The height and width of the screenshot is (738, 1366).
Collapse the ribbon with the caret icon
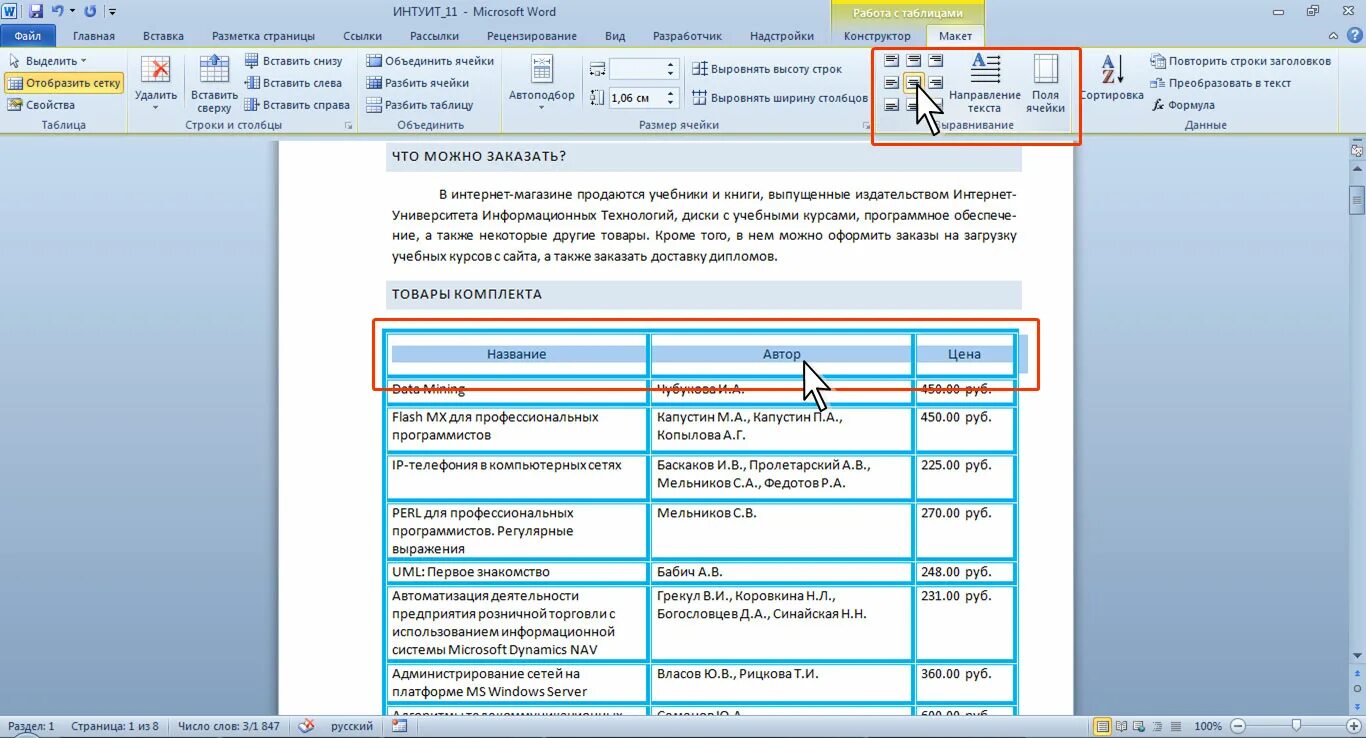(1335, 36)
